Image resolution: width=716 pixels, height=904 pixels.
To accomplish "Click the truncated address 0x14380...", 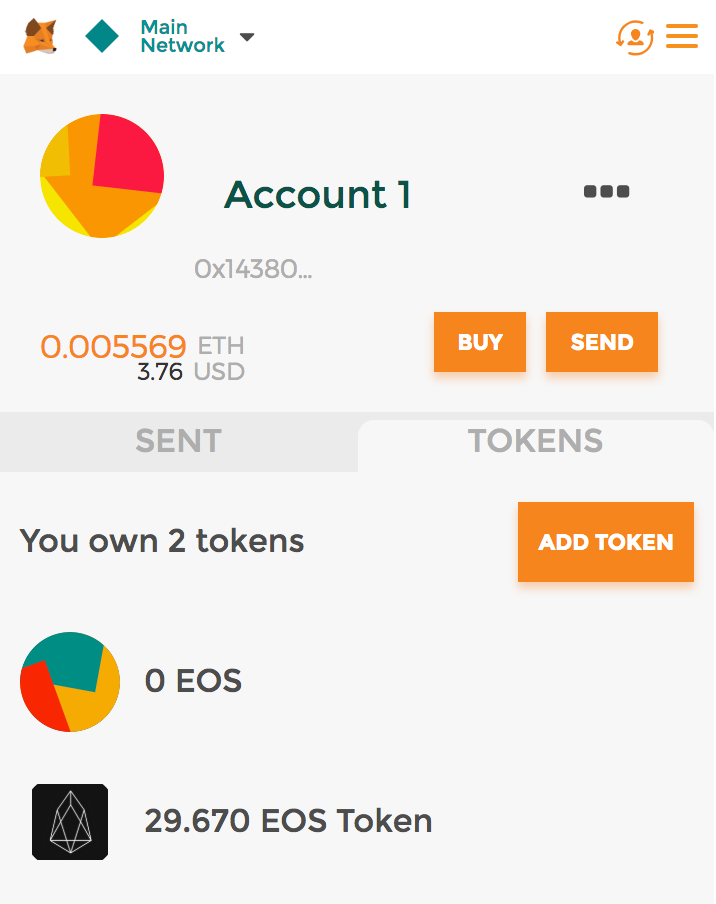I will coord(253,269).
